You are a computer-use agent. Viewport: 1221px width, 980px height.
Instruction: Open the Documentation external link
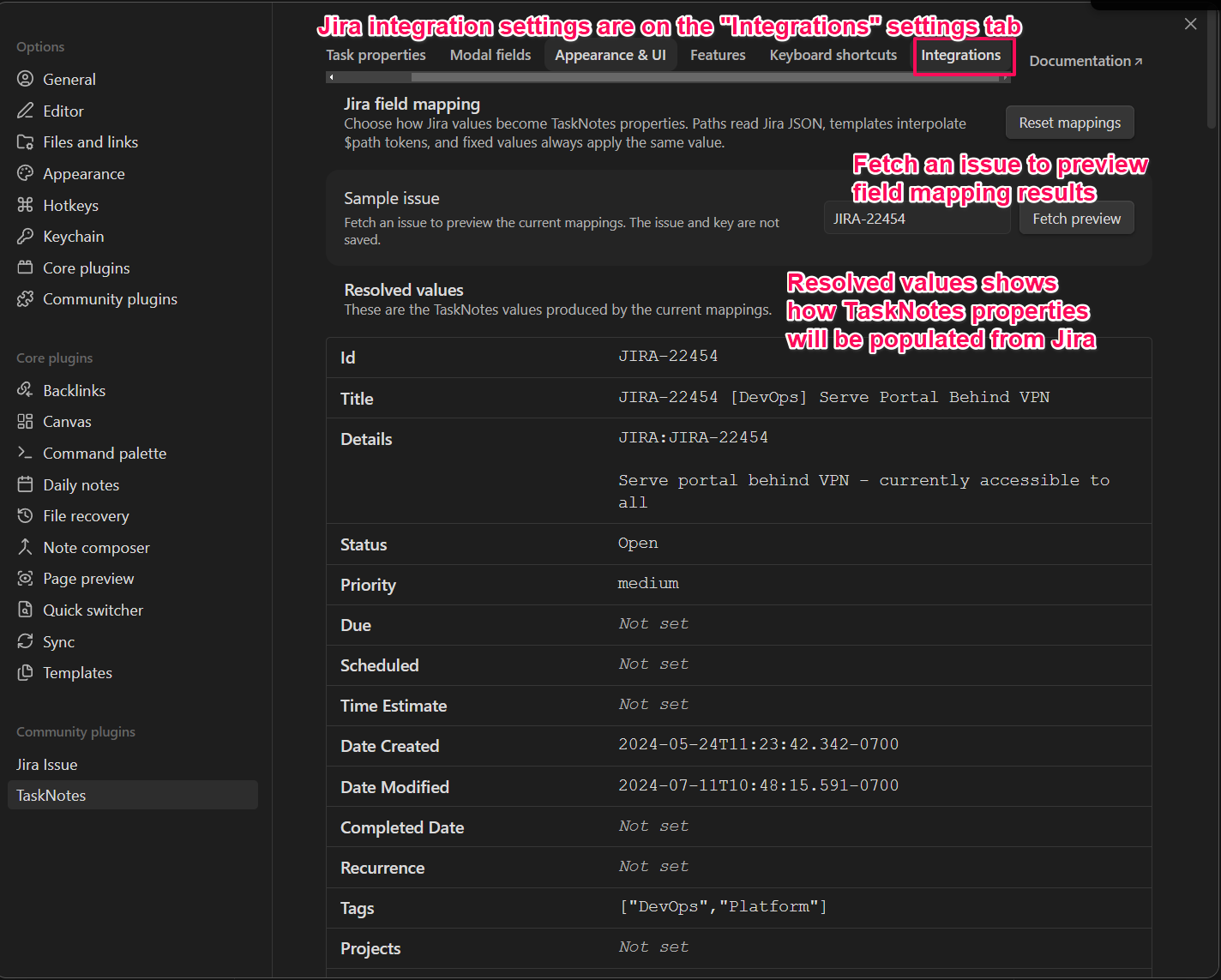click(x=1086, y=61)
